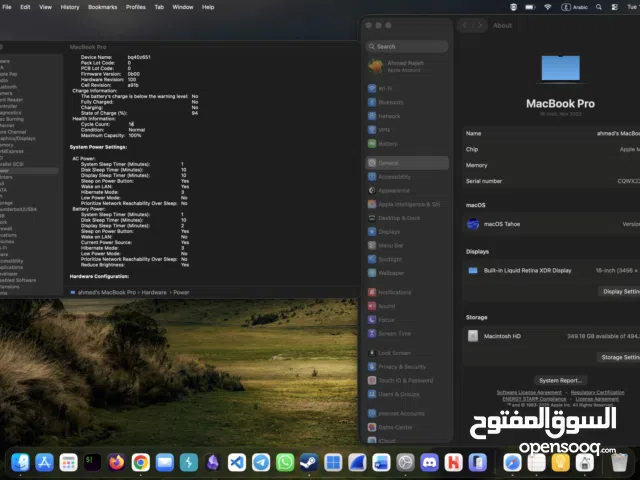The height and width of the screenshot is (480, 640).
Task: Select General in the Settings sidebar
Action: pyautogui.click(x=407, y=163)
